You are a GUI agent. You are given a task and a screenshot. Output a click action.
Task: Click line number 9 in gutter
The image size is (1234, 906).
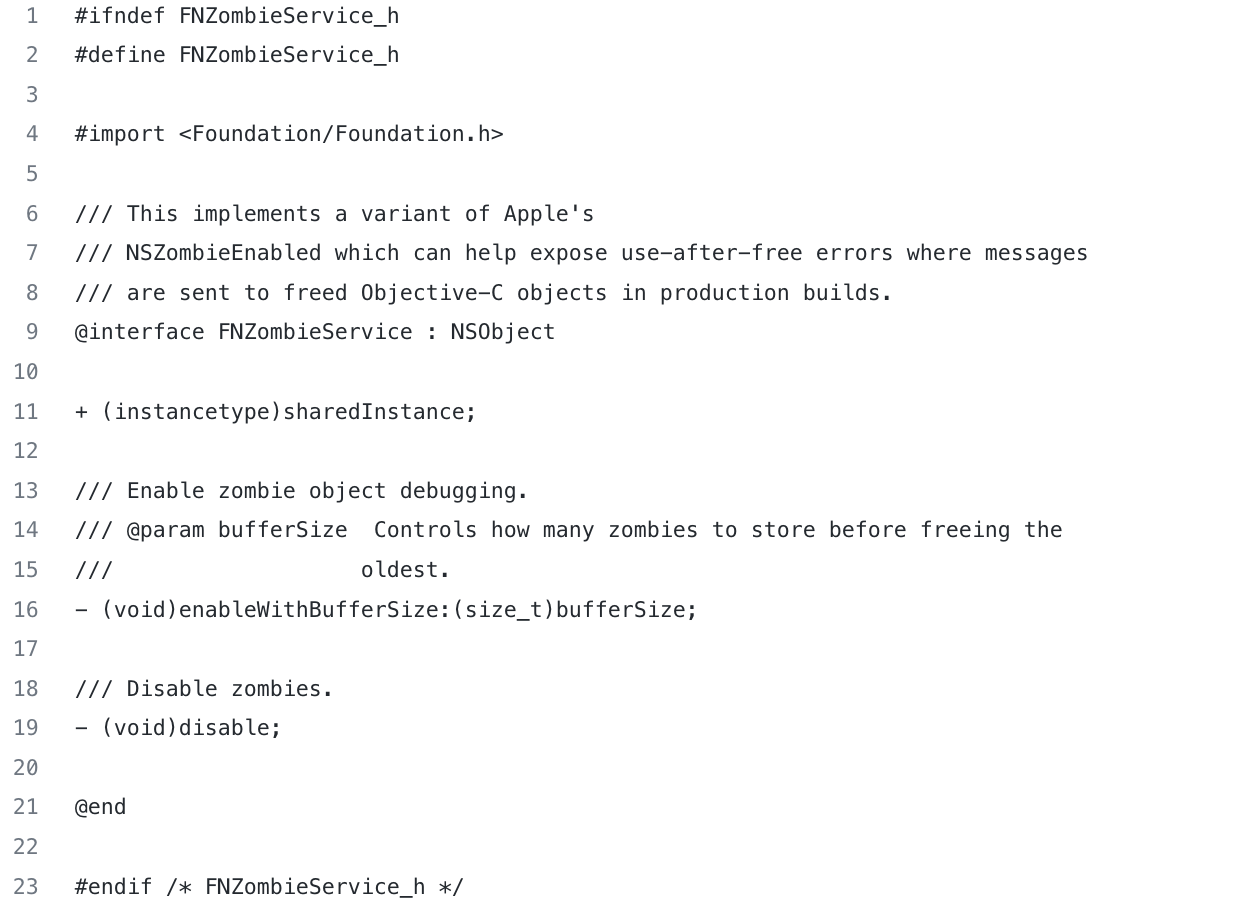32,332
